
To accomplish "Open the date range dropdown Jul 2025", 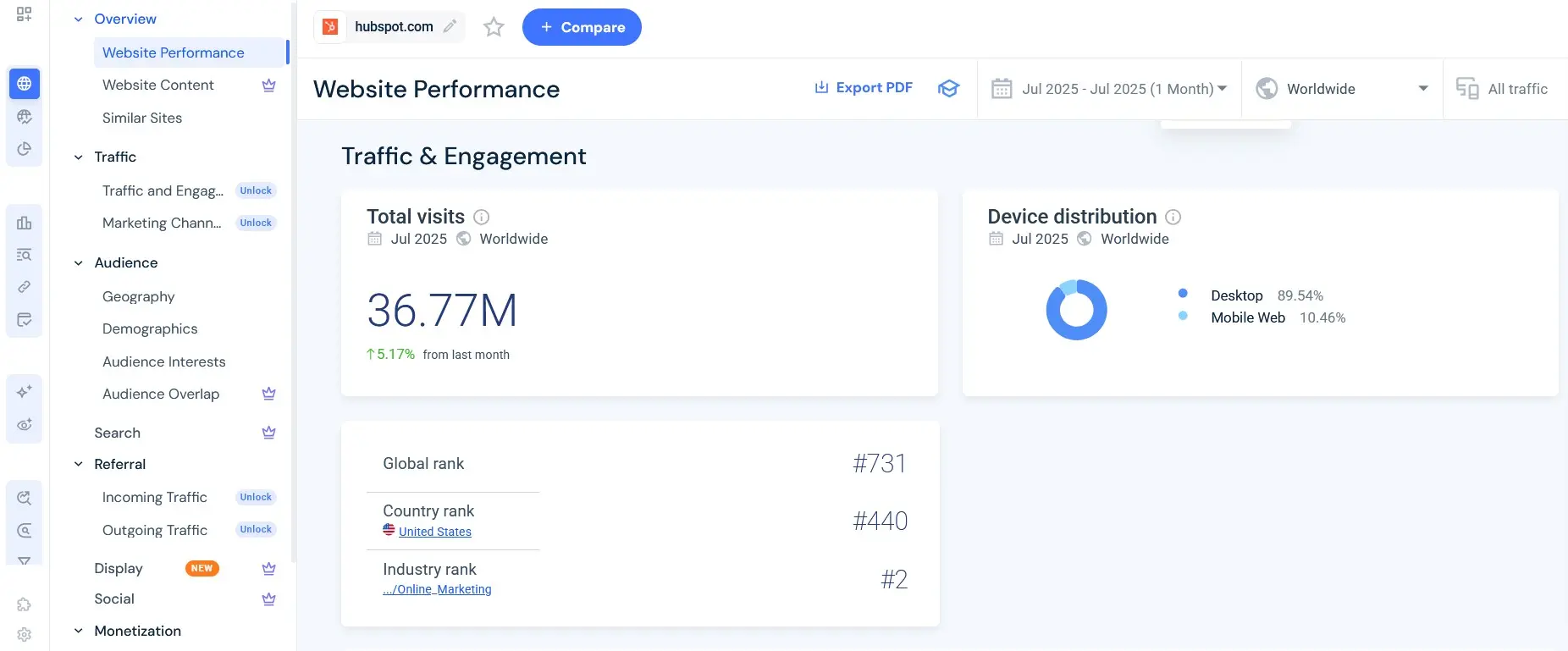I will [1110, 89].
